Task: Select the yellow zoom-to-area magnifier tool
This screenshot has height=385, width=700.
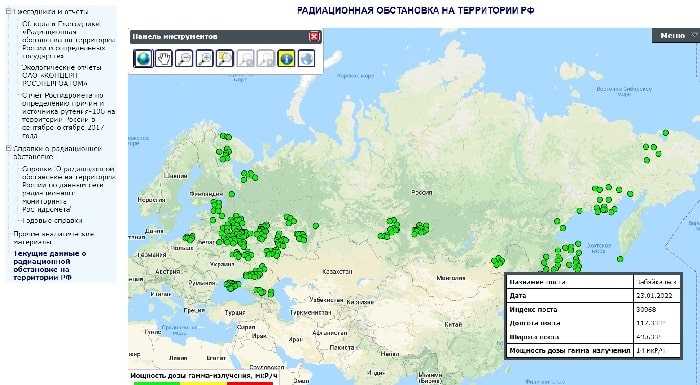Action: 225,59
